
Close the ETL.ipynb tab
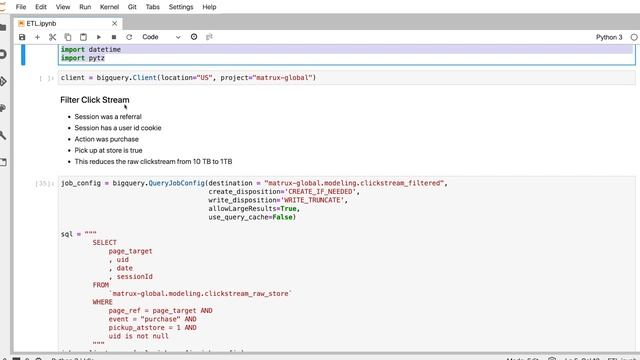pos(115,24)
